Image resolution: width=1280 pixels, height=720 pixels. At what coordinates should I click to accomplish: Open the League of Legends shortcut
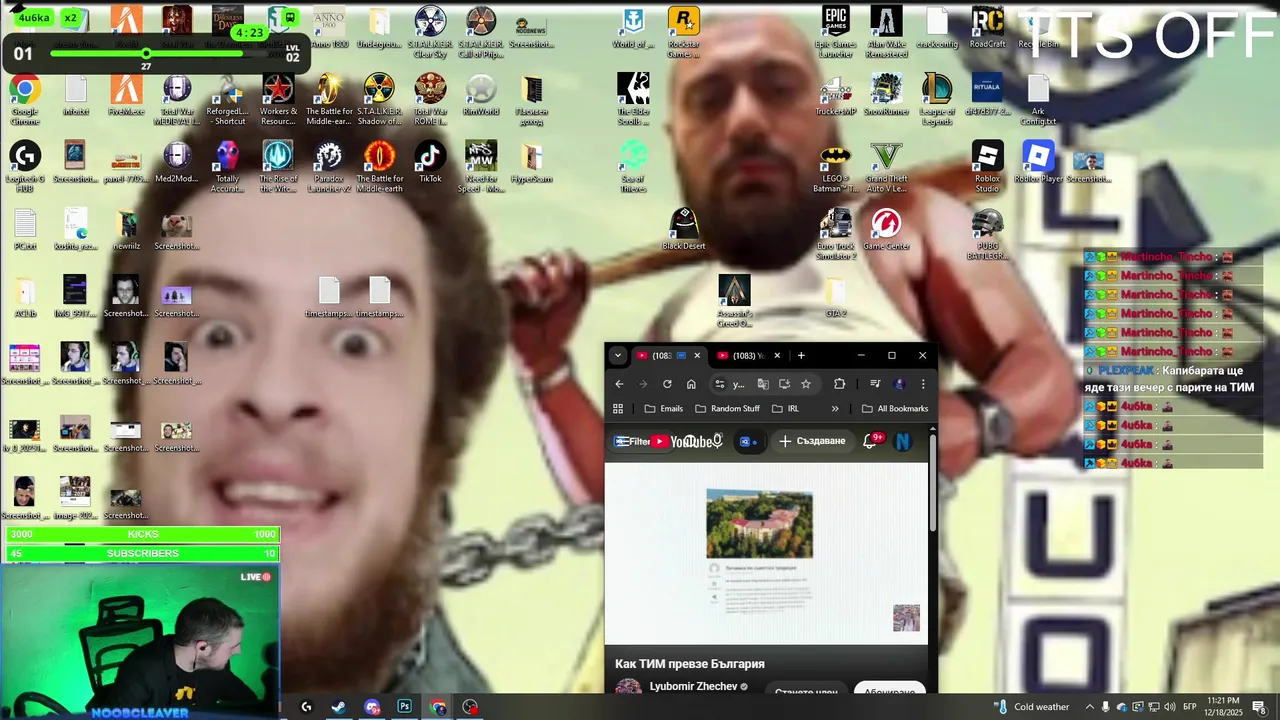click(937, 98)
